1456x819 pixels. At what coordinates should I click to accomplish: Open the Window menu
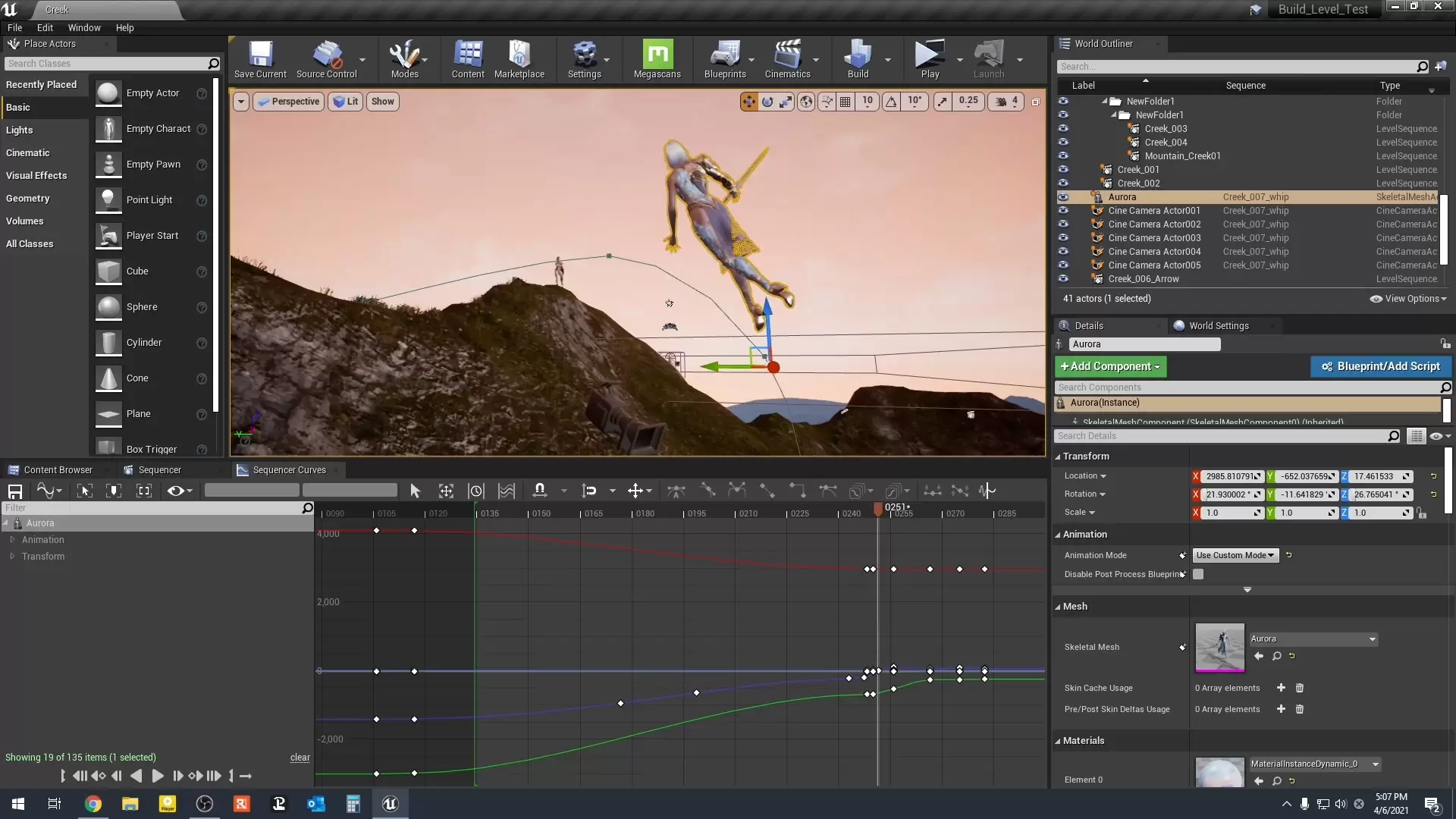pyautogui.click(x=84, y=27)
